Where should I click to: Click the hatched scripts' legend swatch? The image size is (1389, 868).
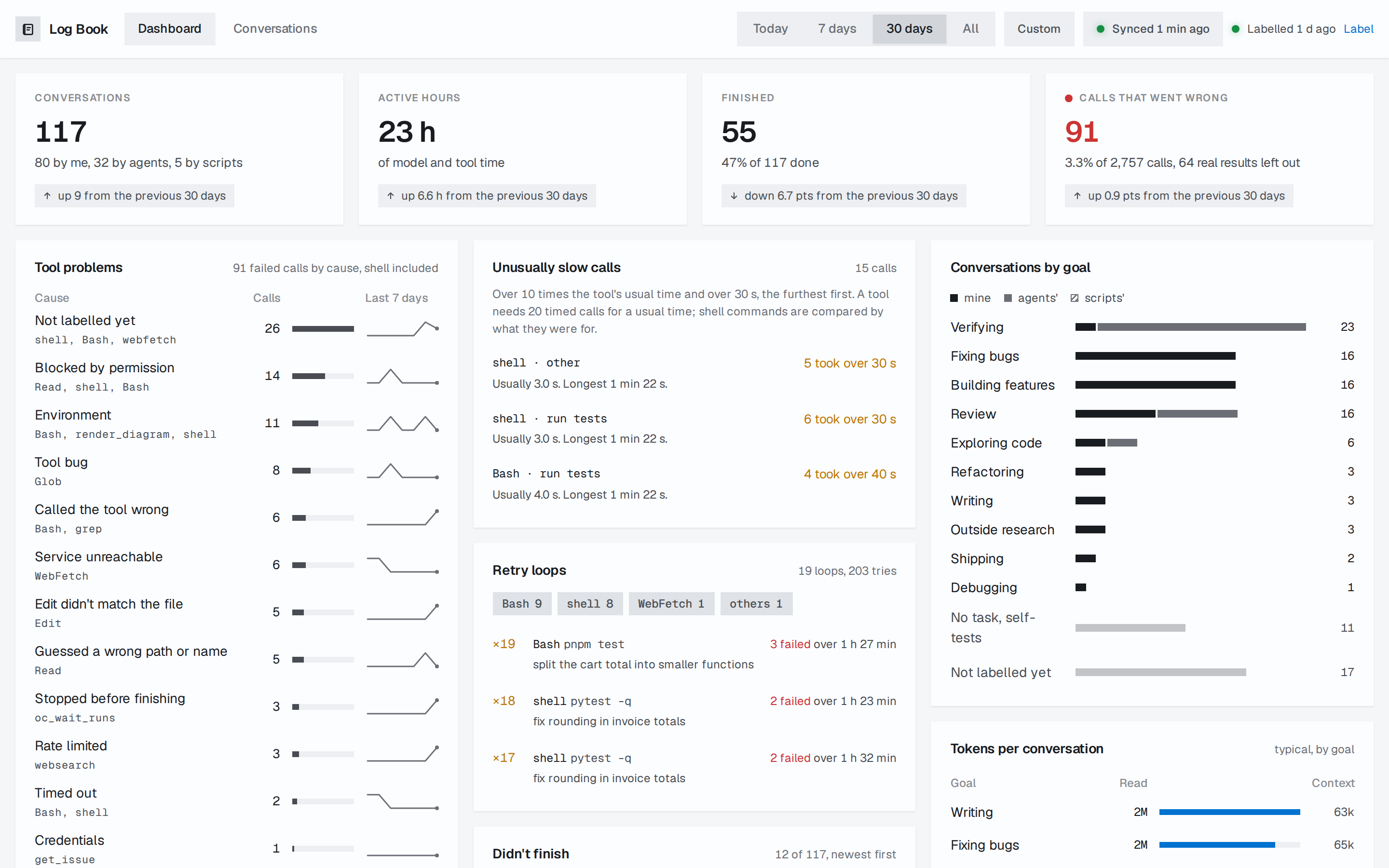pos(1075,298)
